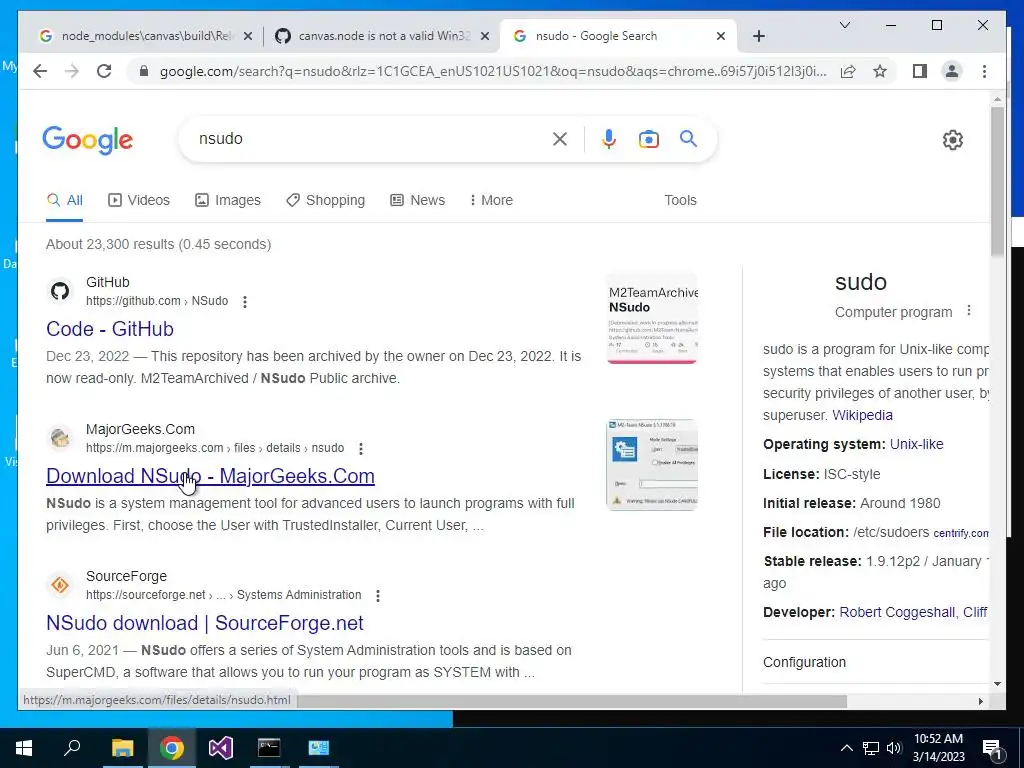The image size is (1024, 768).
Task: Open the M2TeamArchive NSudo thumbnail
Action: coord(652,318)
